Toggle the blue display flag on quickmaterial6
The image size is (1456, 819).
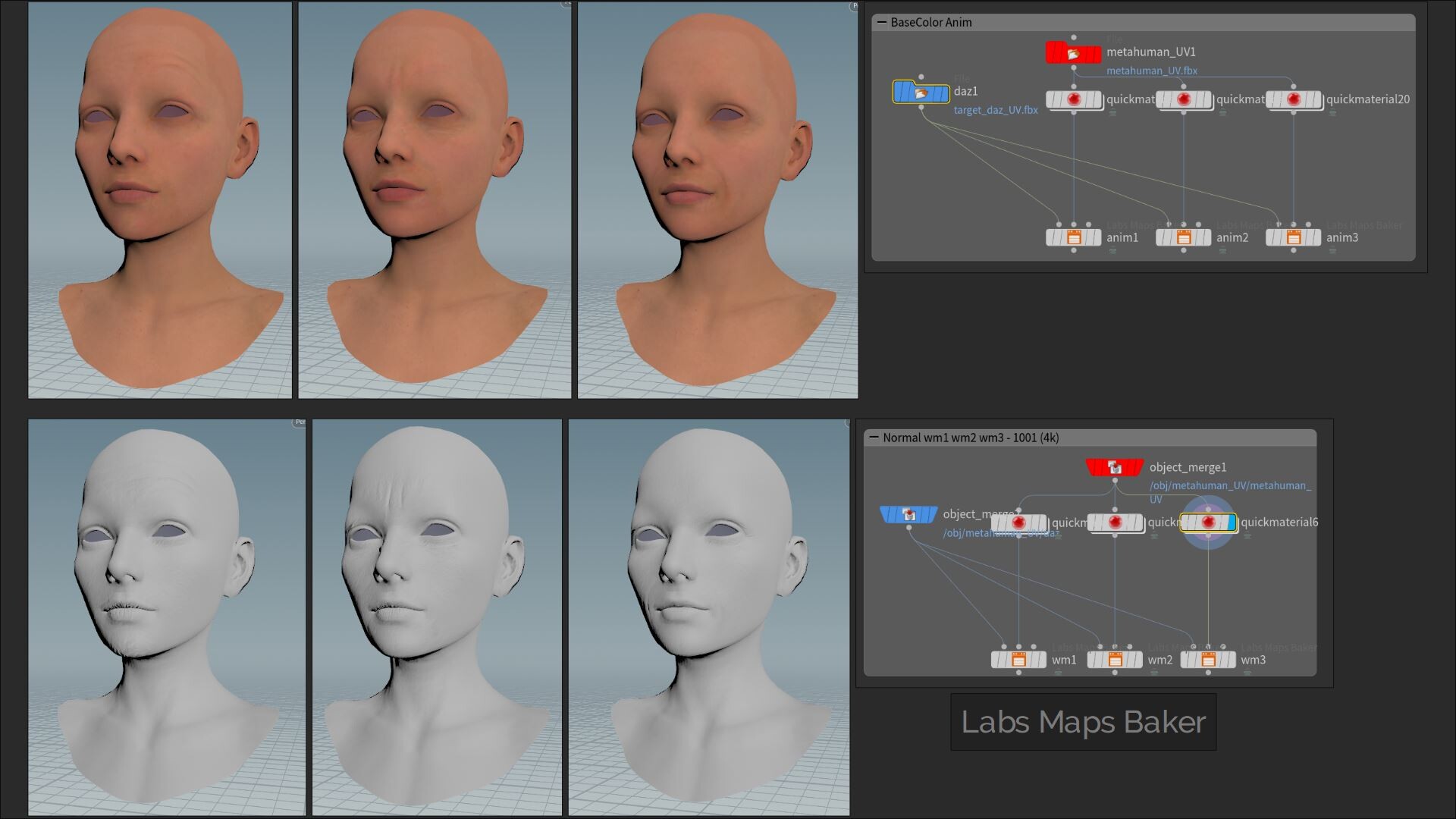pos(1231,522)
